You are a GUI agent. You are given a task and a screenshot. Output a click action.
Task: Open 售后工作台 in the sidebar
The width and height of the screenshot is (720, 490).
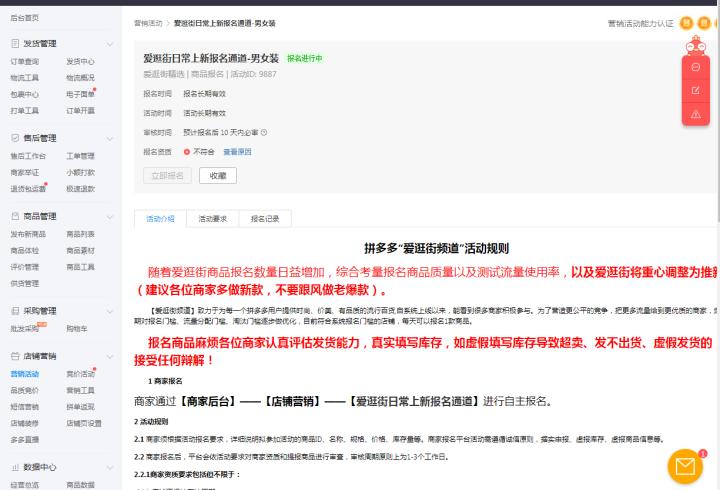[x=28, y=156]
